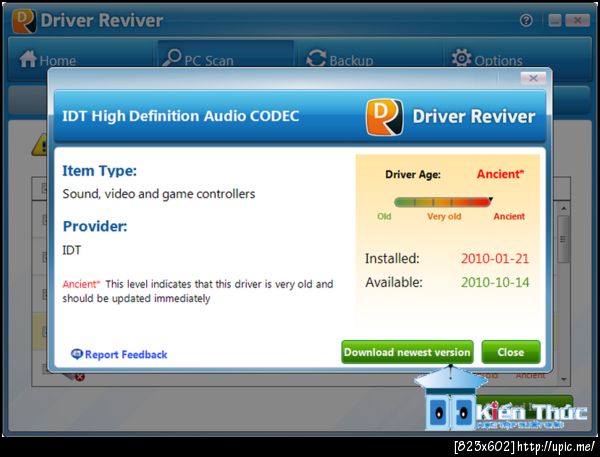Click the main window scrollbar up arrow
This screenshot has height=457, width=600.
[x=563, y=209]
